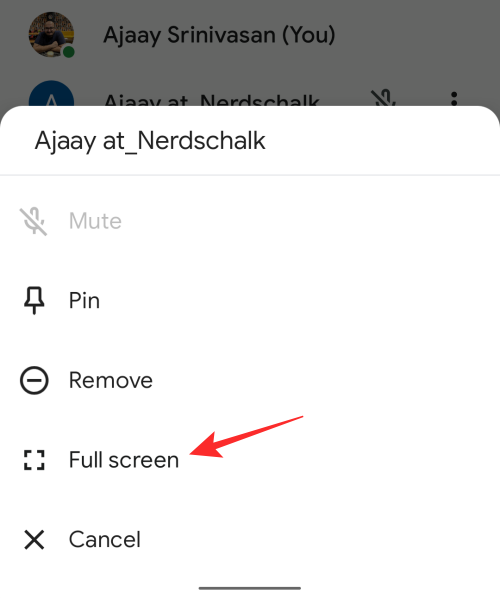Choose the Mute menu option
Viewport: 500px width, 598px height.
(x=250, y=221)
